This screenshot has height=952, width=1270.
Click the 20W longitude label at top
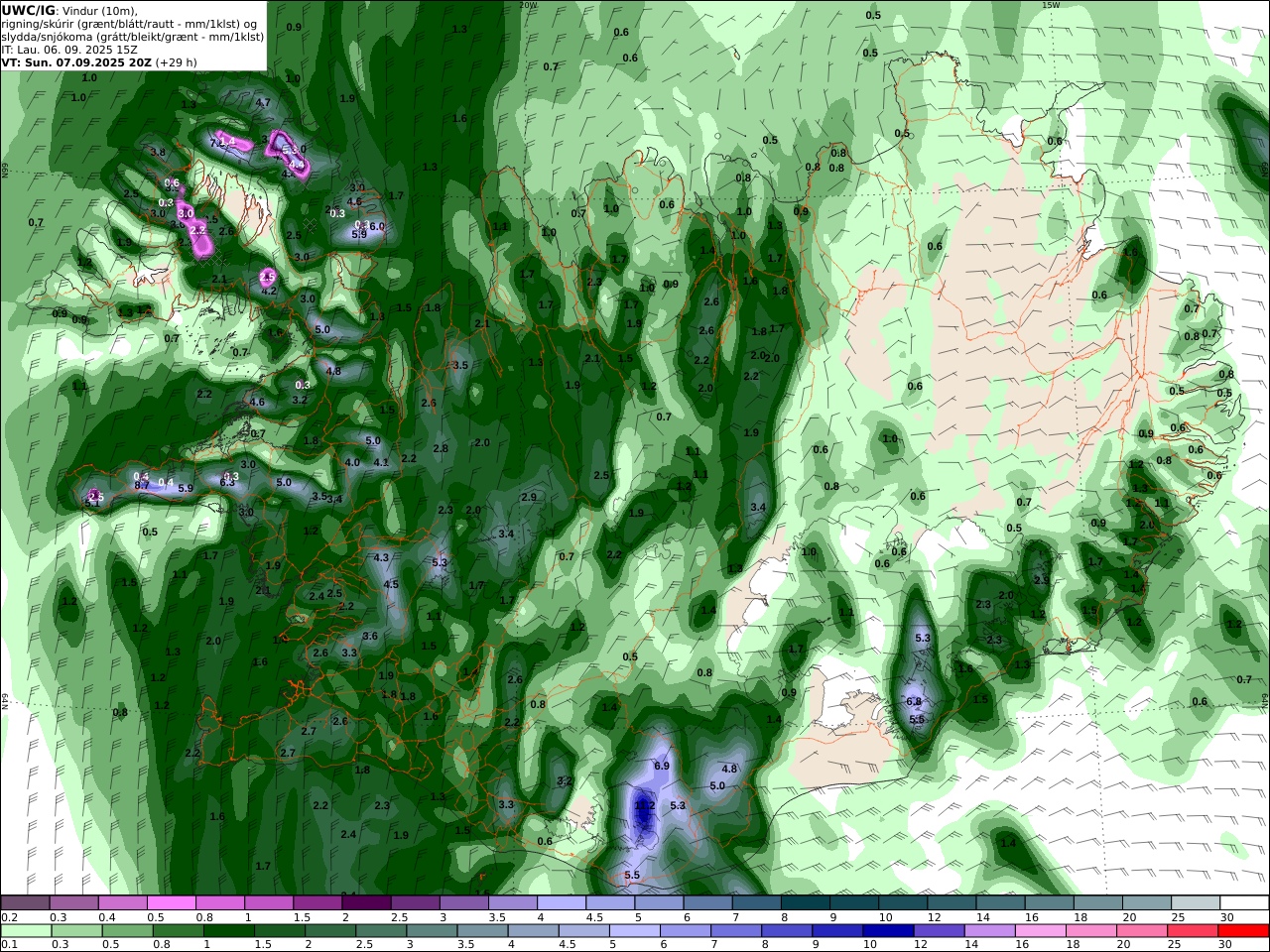coord(528,5)
